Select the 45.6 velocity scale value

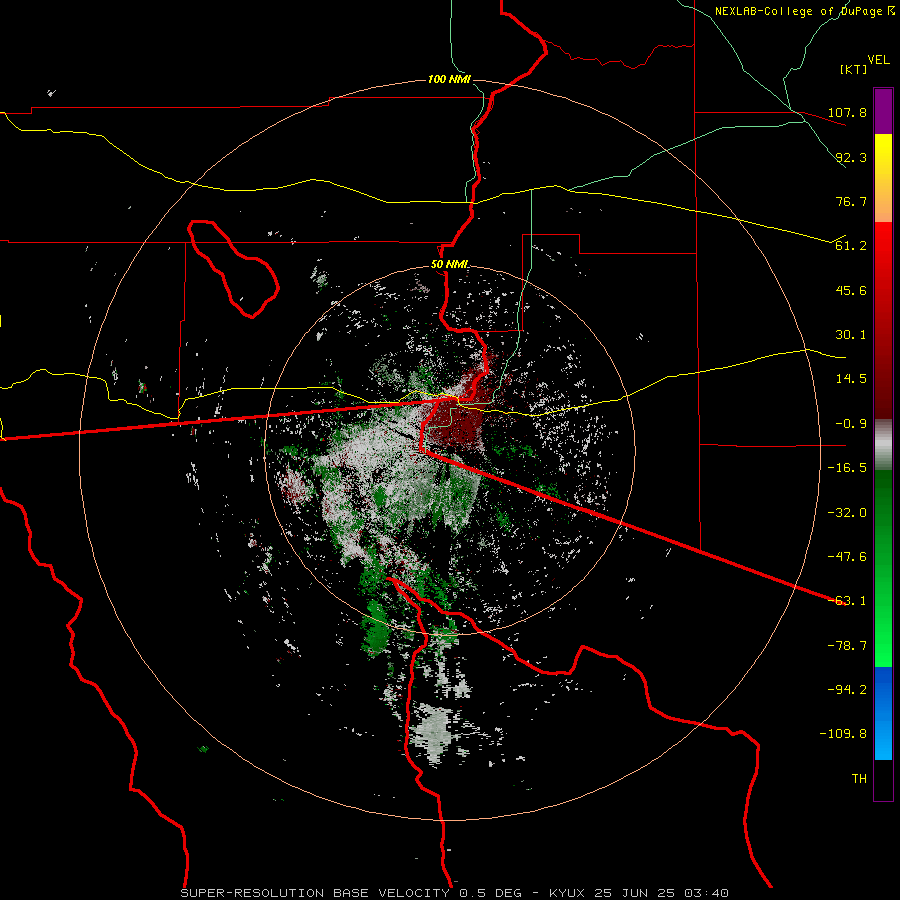pyautogui.click(x=851, y=290)
